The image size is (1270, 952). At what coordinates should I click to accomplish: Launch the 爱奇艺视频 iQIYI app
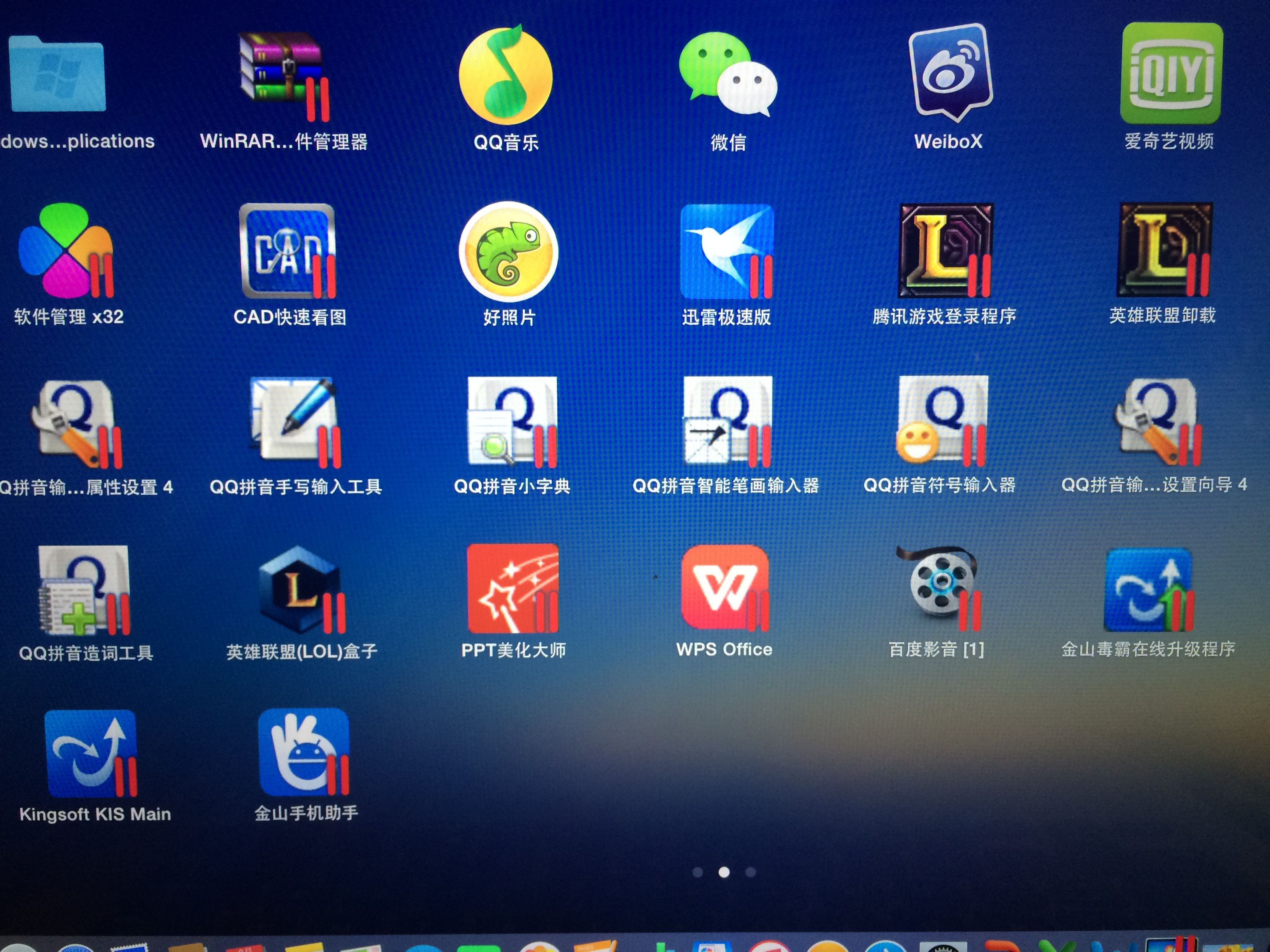point(1171,73)
